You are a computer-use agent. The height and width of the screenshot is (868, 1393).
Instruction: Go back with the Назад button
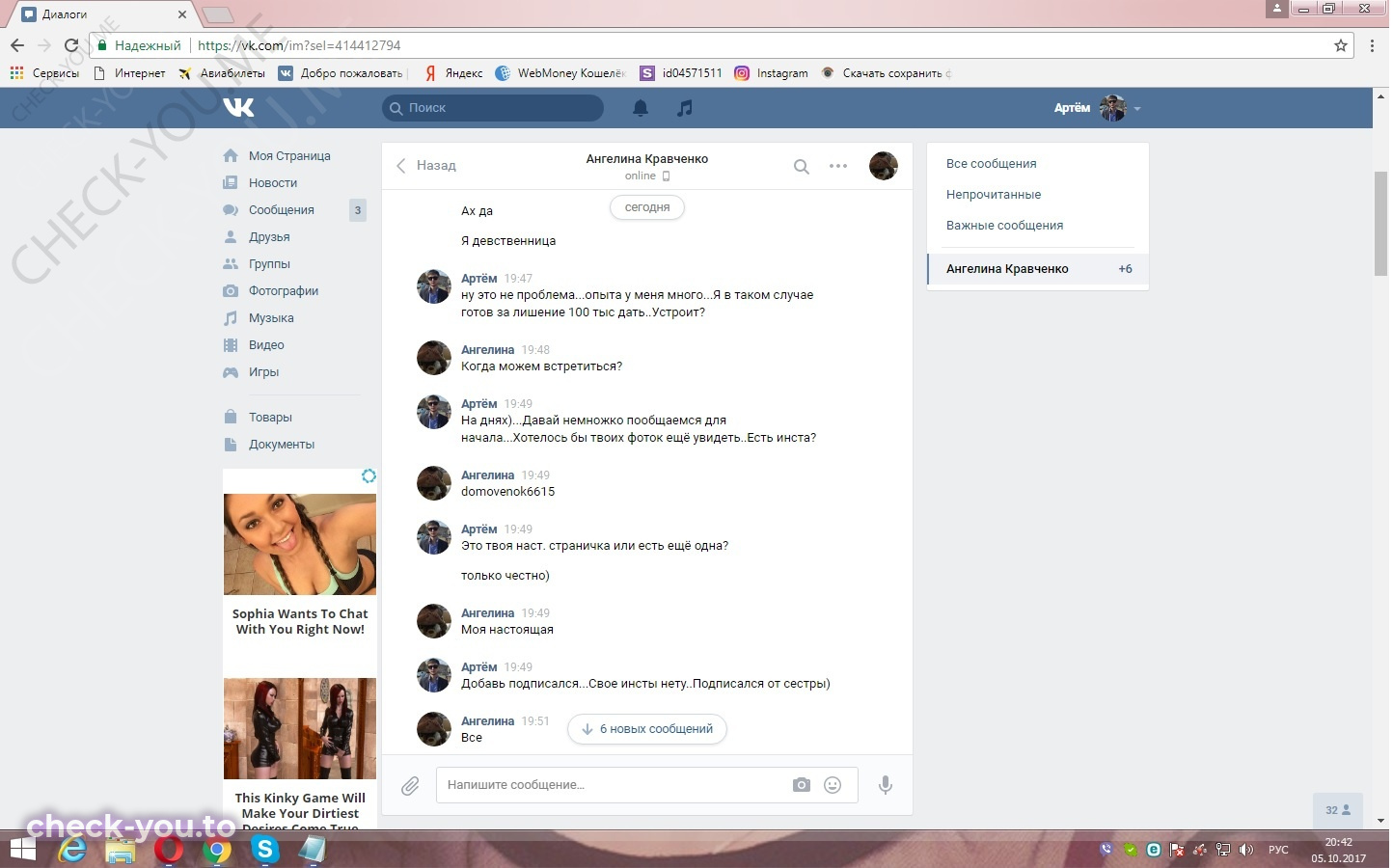click(425, 166)
